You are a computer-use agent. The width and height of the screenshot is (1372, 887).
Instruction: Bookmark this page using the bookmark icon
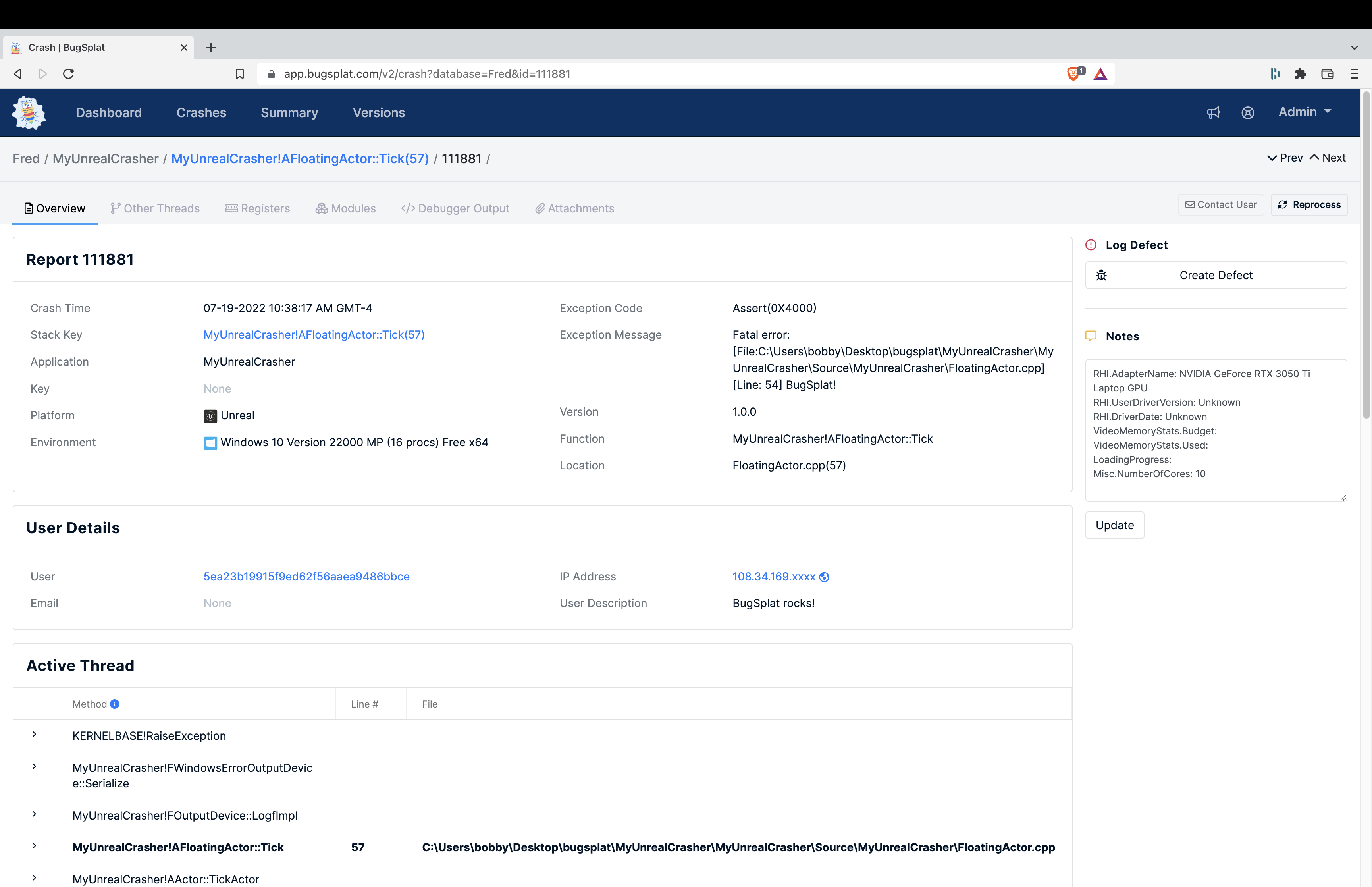(x=239, y=74)
